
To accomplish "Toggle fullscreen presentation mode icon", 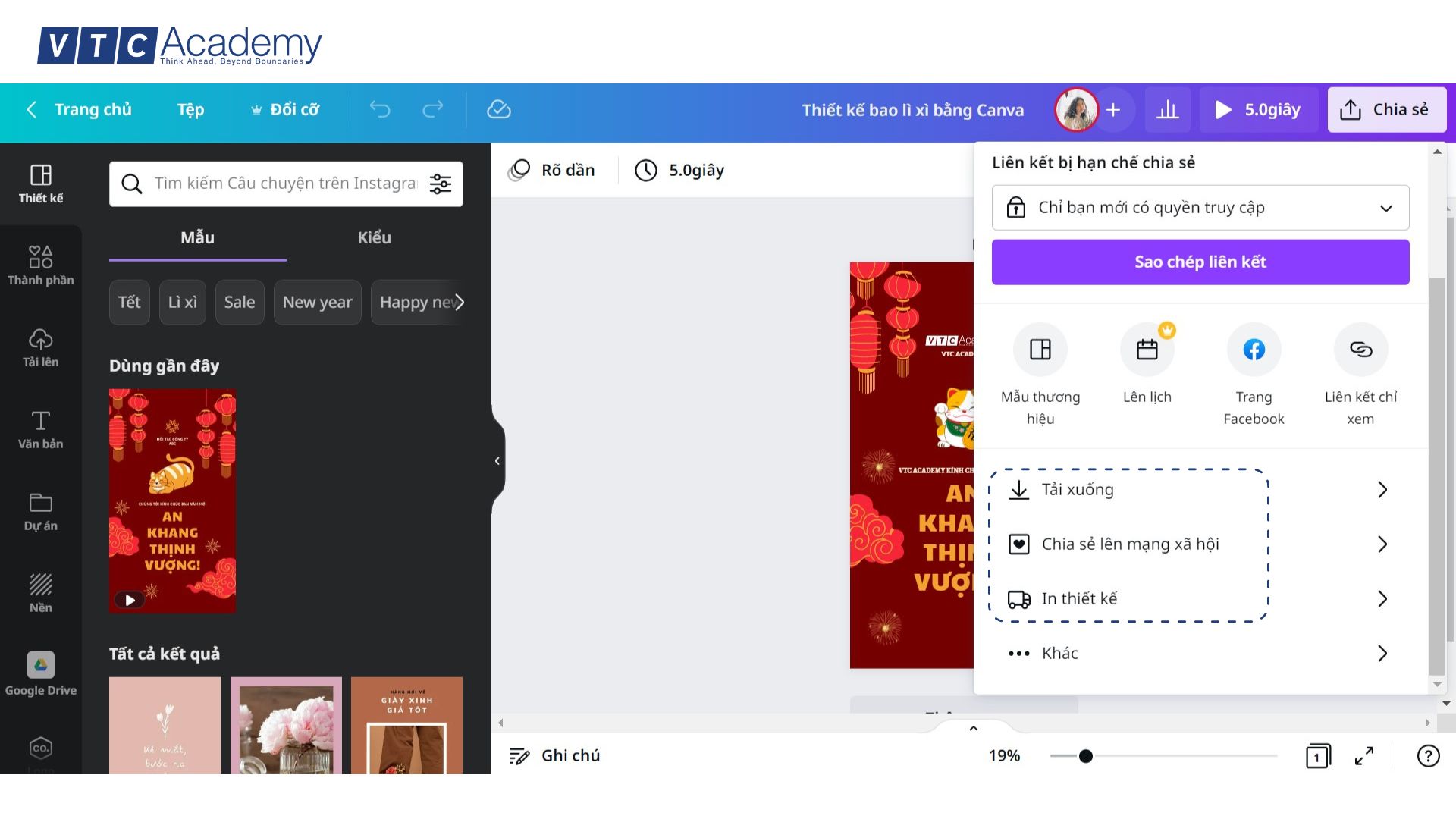I will click(x=1364, y=756).
